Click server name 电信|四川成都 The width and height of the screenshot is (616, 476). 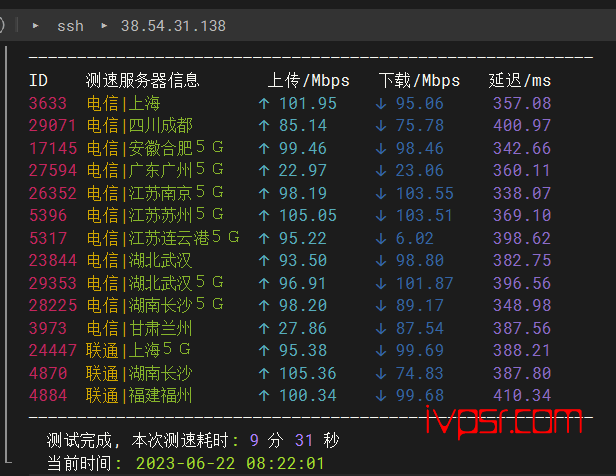[x=139, y=126]
